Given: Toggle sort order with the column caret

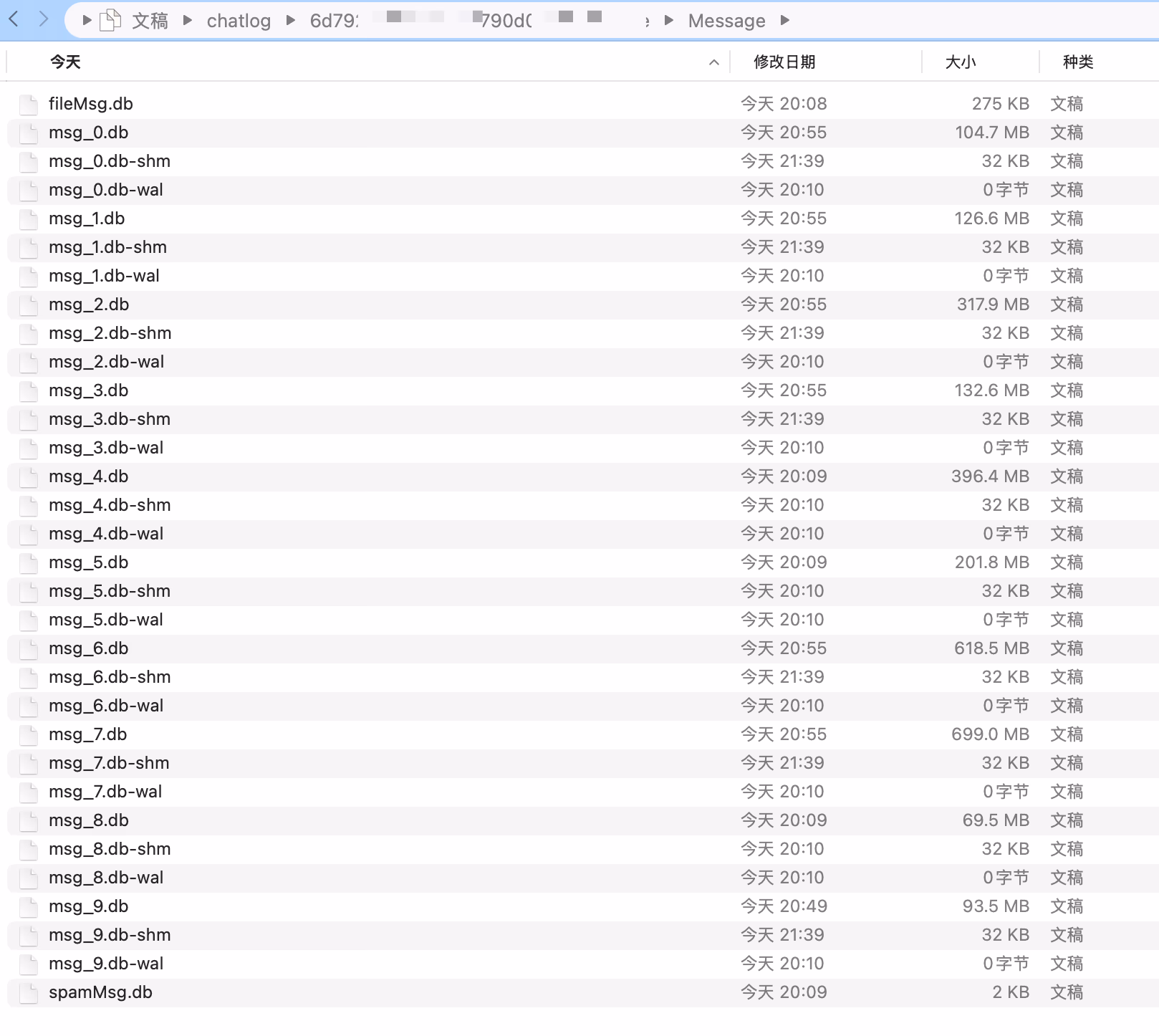Looking at the screenshot, I should point(713,62).
